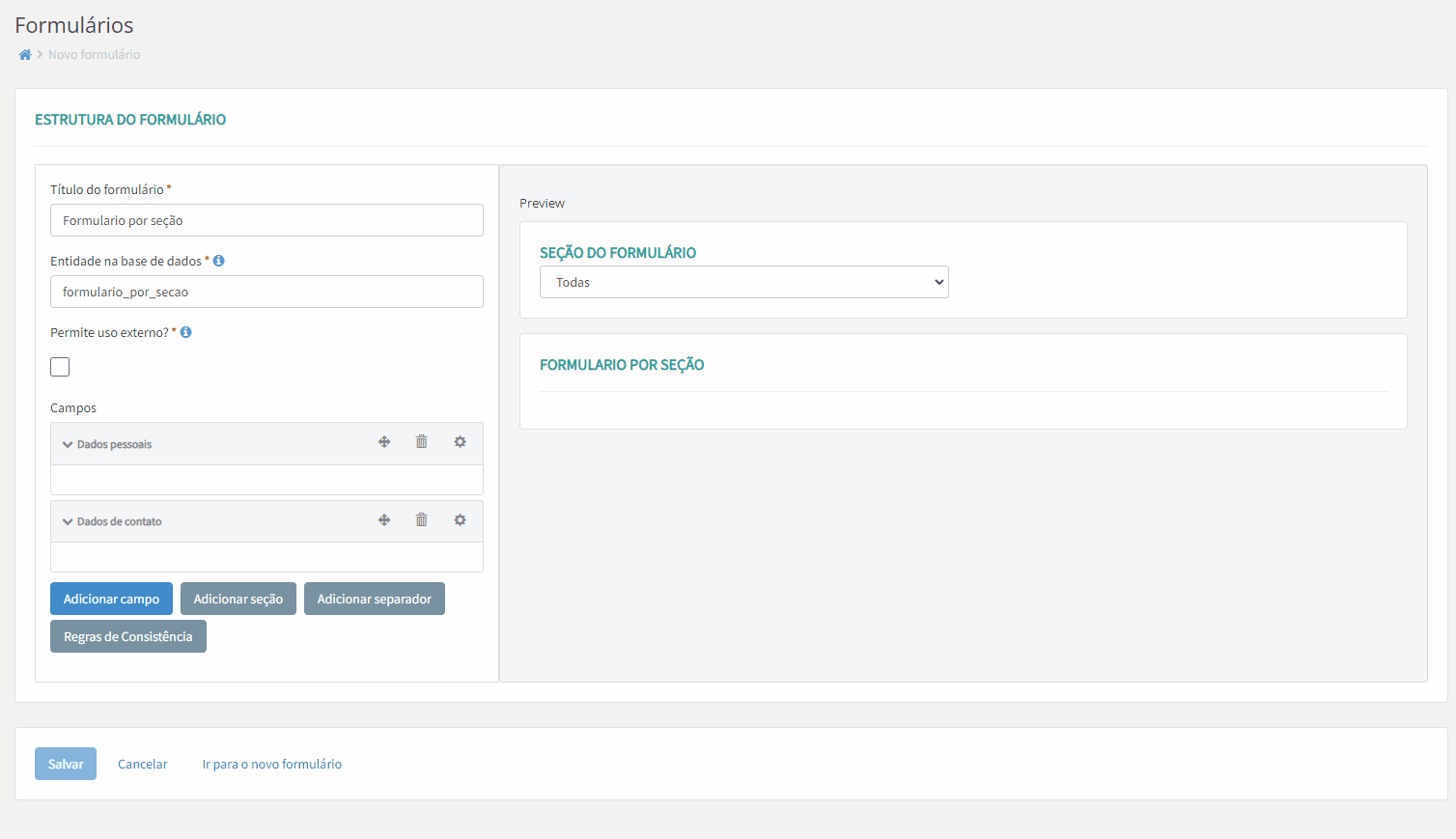Collapse the Dados de contato section

click(68, 522)
